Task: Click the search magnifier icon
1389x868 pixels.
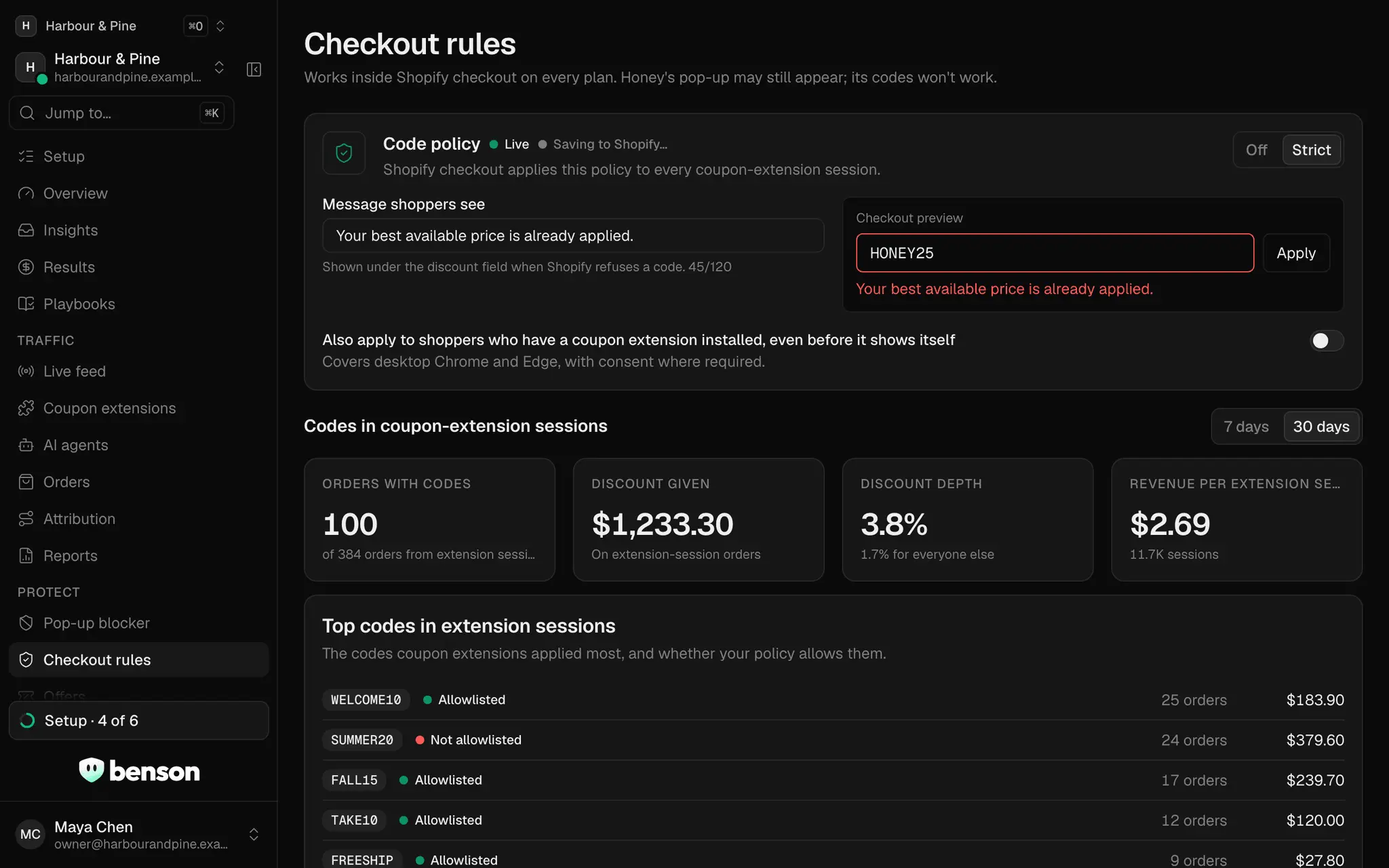Action: point(27,113)
